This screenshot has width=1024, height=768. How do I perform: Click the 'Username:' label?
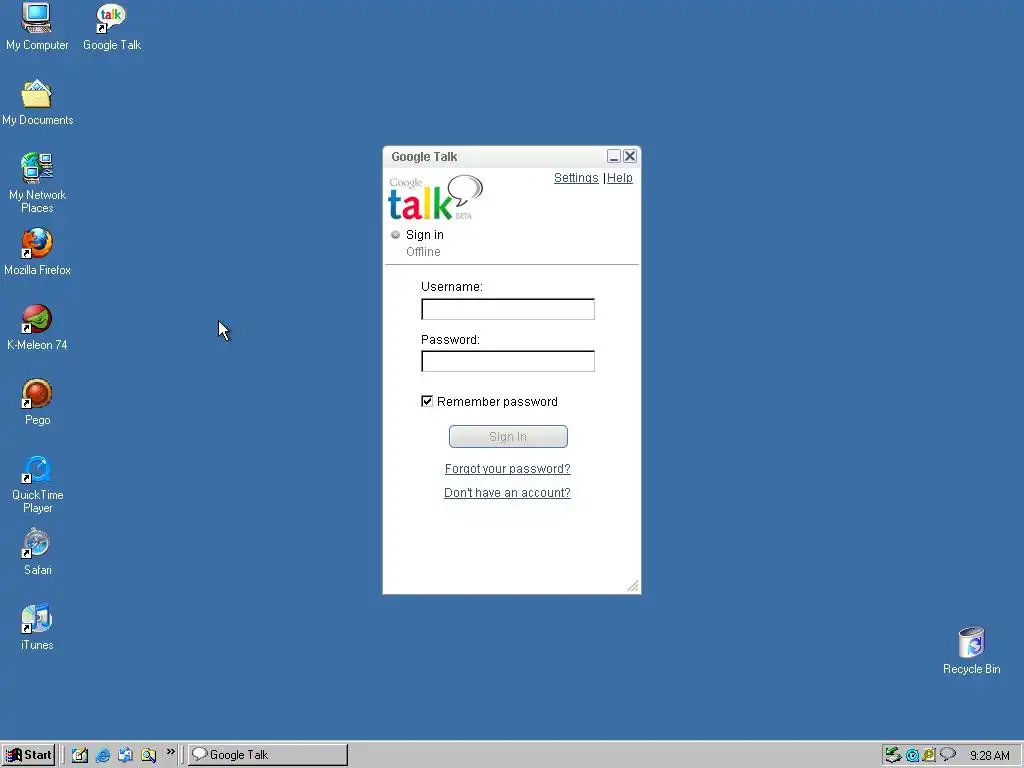click(452, 287)
